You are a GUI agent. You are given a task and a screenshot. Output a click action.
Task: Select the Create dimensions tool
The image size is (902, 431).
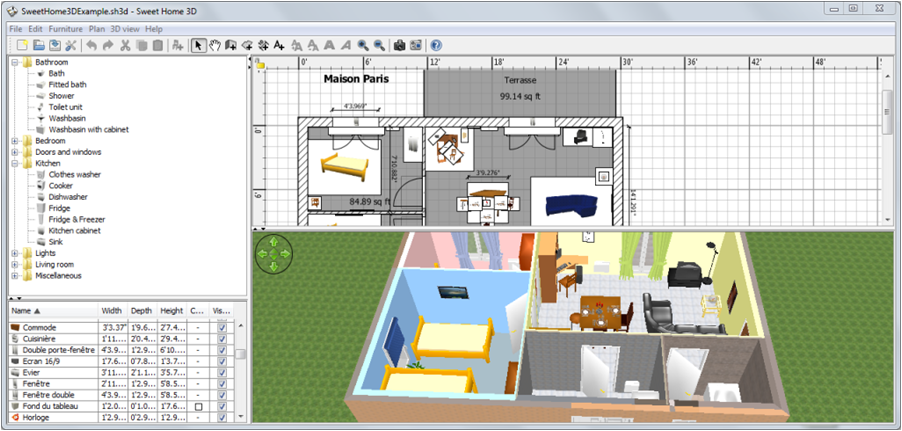pyautogui.click(x=263, y=45)
